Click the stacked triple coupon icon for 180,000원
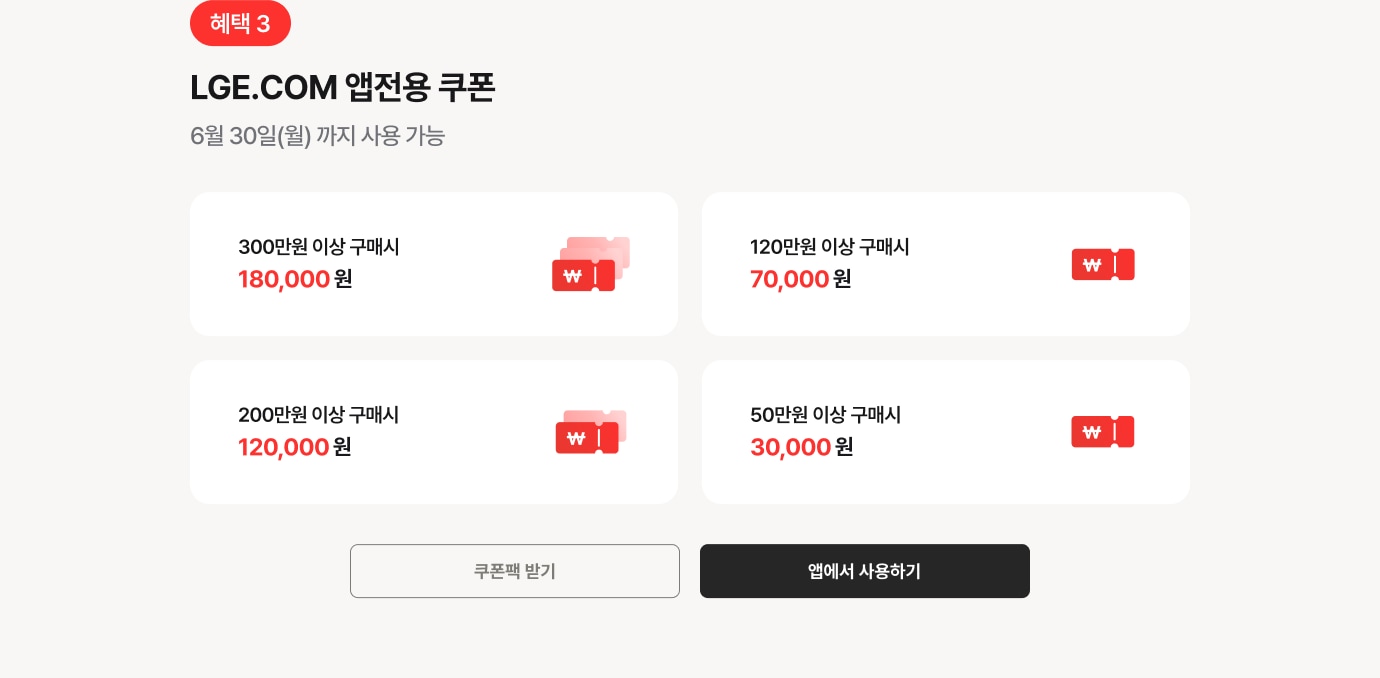This screenshot has width=1380, height=678. tap(591, 264)
